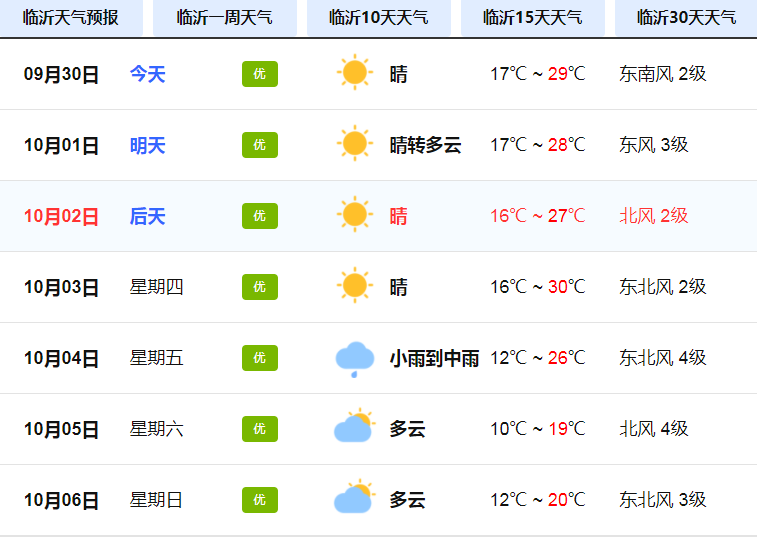
Task: Open the 今天 forecast link
Action: 148,74
